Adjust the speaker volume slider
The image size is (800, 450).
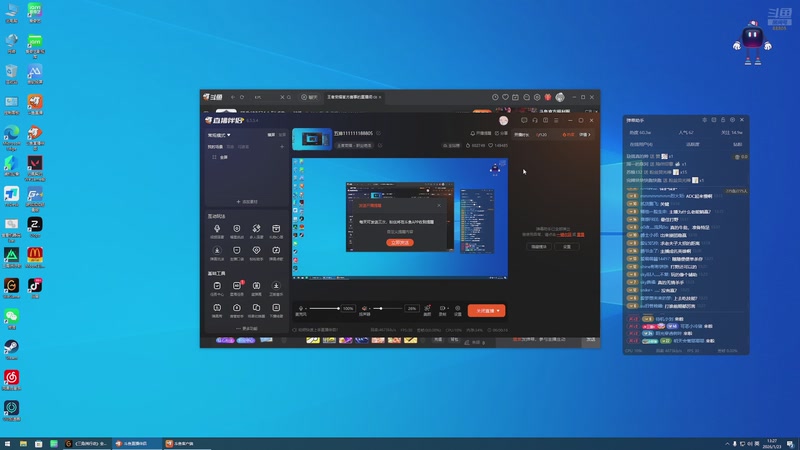pyautogui.click(x=388, y=308)
